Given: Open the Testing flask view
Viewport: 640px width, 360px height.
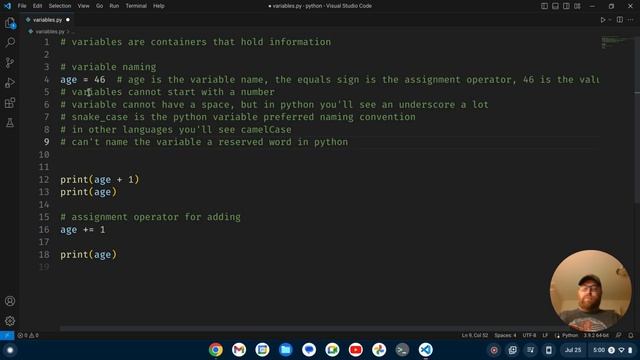Looking at the screenshot, I should click(x=10, y=122).
